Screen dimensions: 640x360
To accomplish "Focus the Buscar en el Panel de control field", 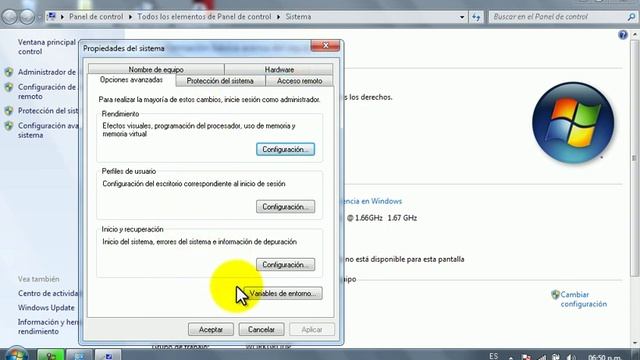I will 563,17.
